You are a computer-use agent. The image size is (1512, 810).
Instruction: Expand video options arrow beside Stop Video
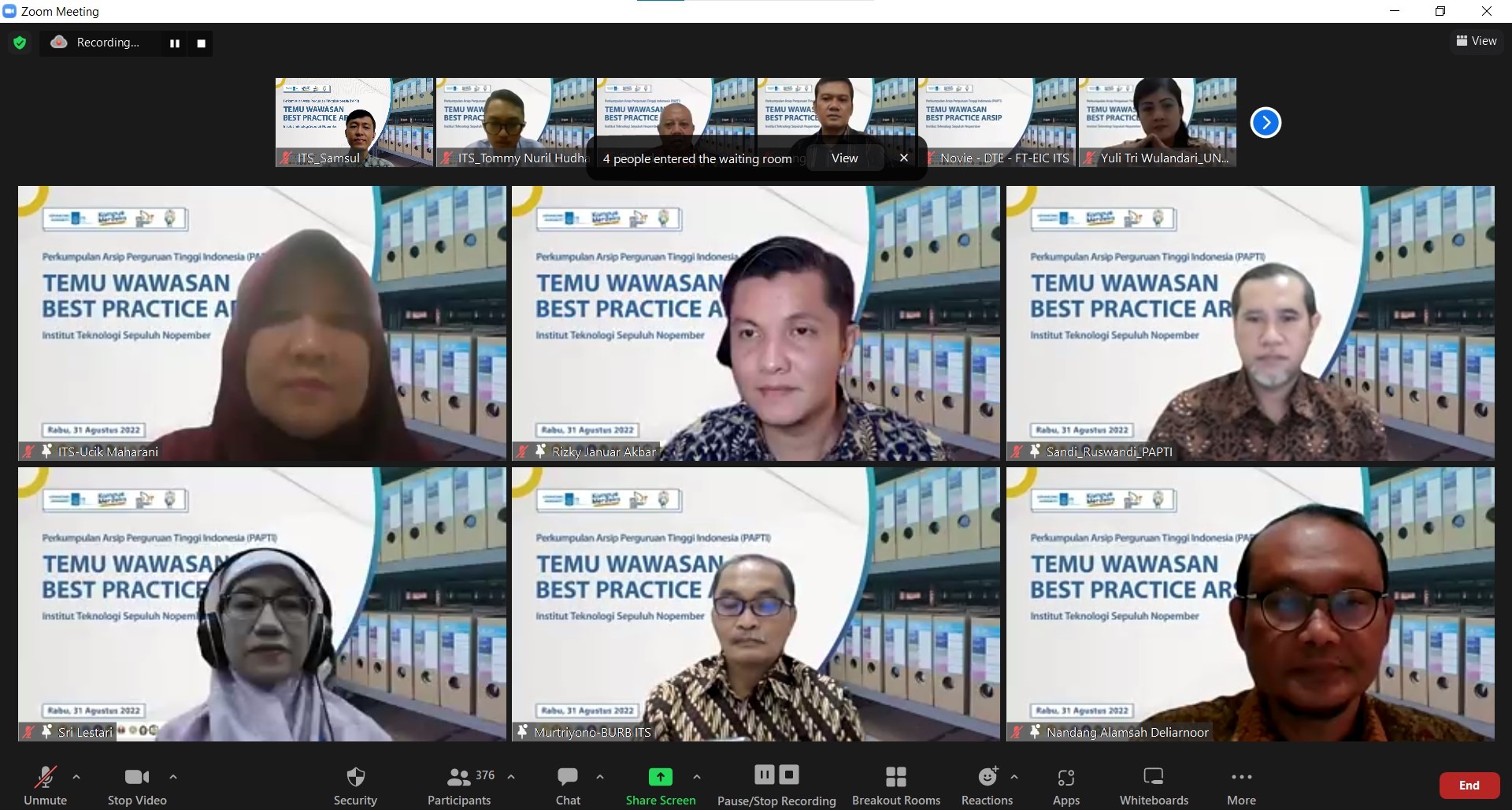tap(173, 777)
